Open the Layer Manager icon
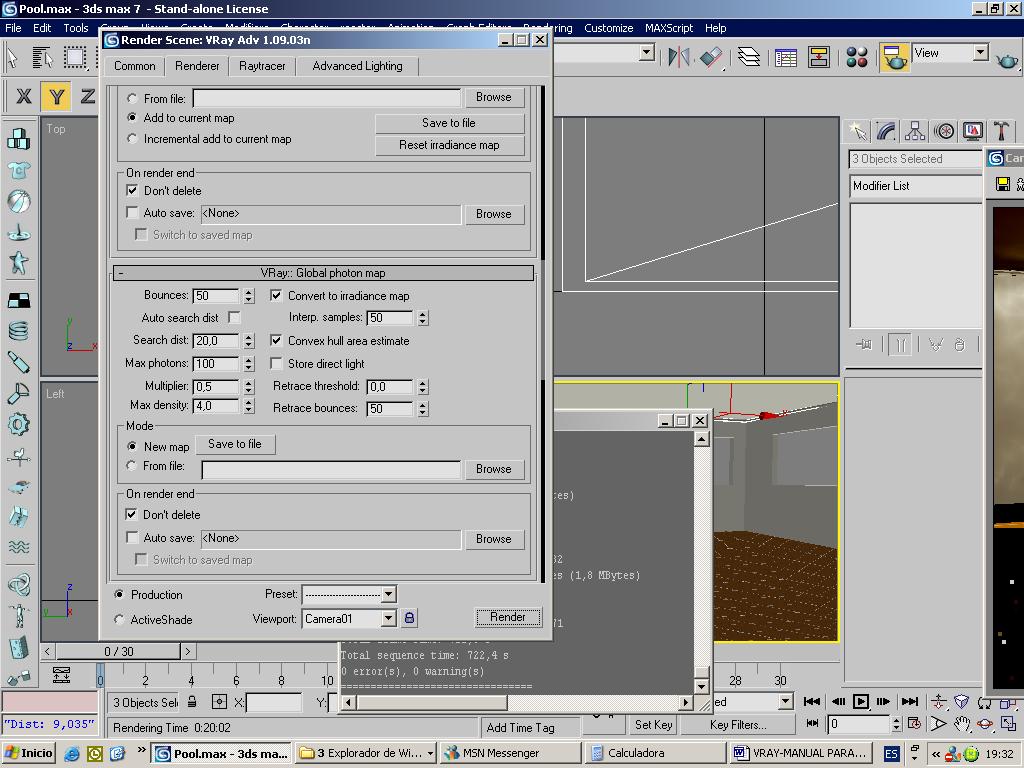 pyautogui.click(x=749, y=57)
